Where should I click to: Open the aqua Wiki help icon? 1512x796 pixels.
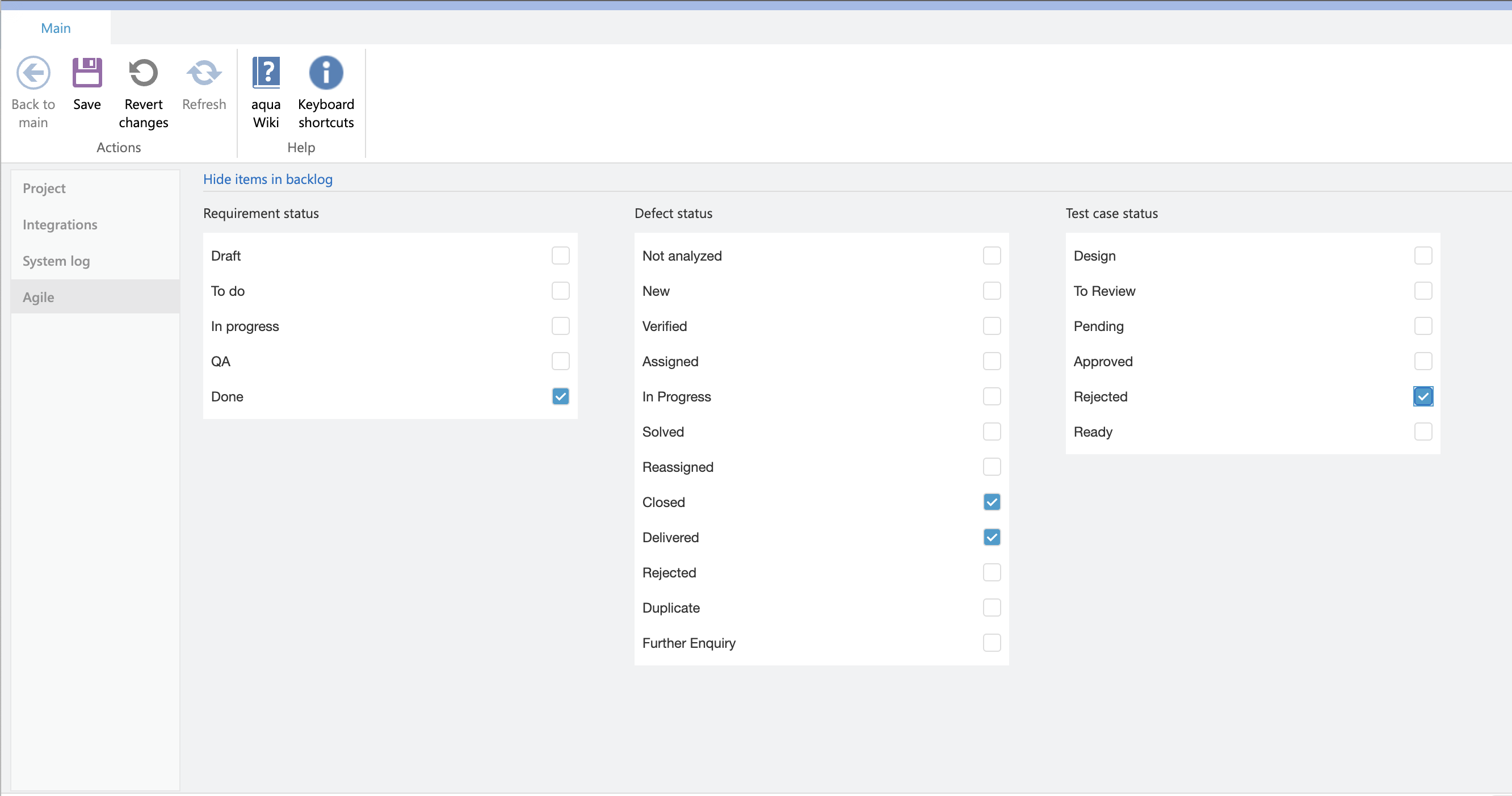(x=266, y=73)
